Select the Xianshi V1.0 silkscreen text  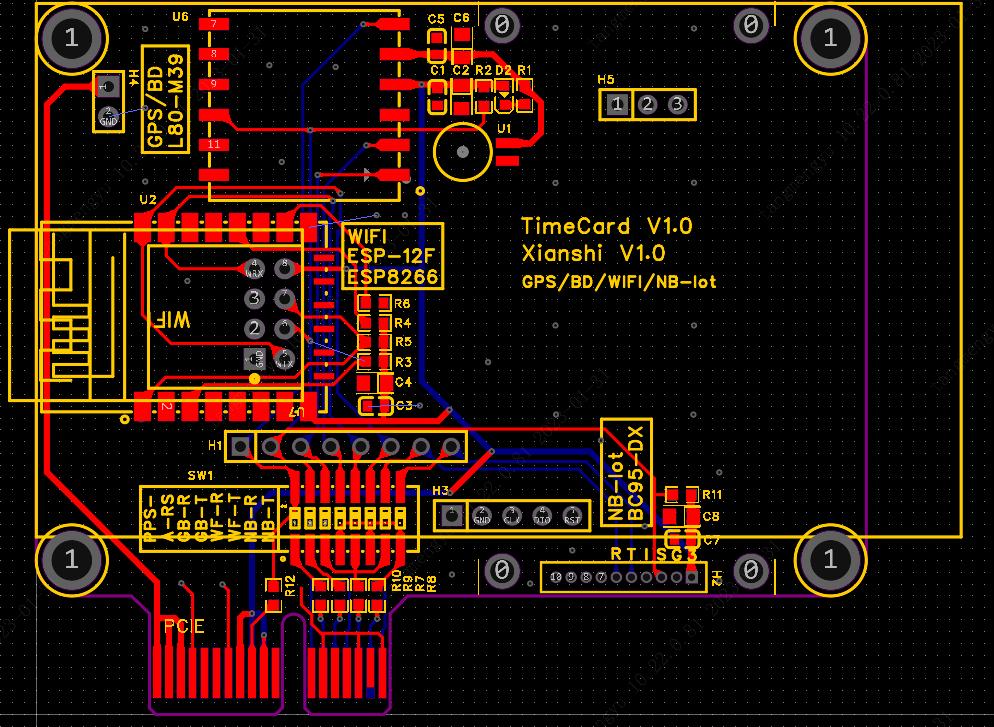pyautogui.click(x=593, y=254)
